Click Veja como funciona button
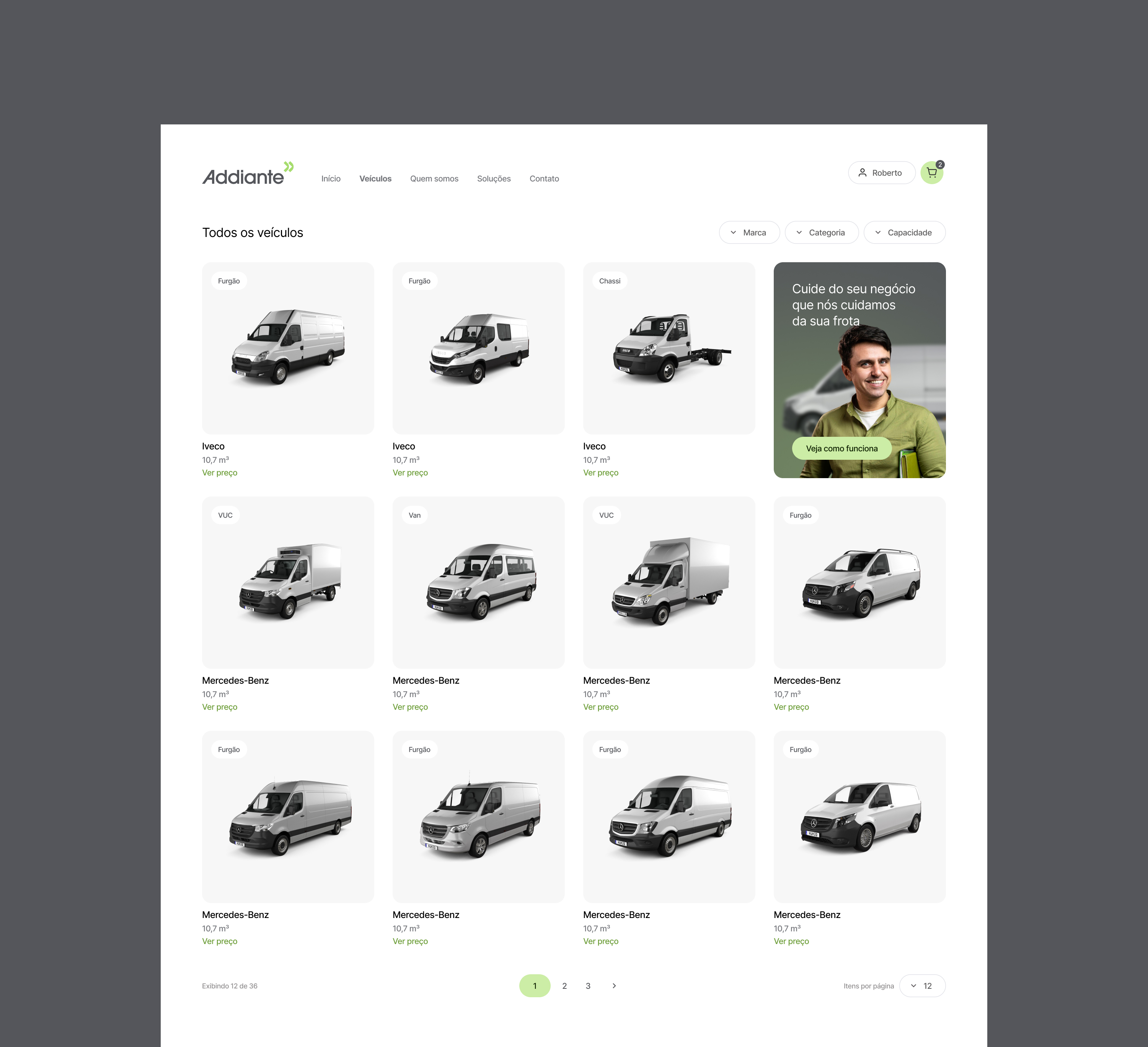Screen dimensions: 1148x1047 coord(841,448)
